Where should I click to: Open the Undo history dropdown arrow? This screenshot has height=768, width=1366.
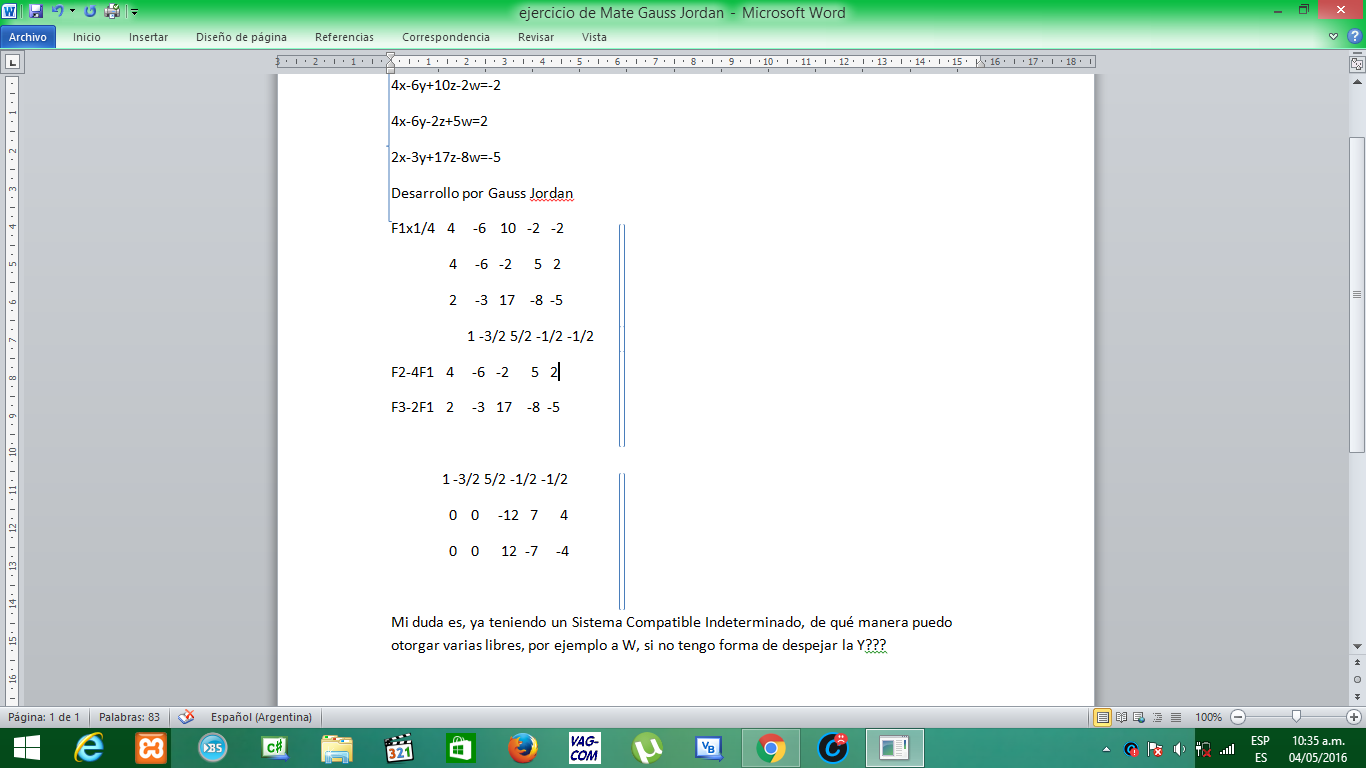72,12
